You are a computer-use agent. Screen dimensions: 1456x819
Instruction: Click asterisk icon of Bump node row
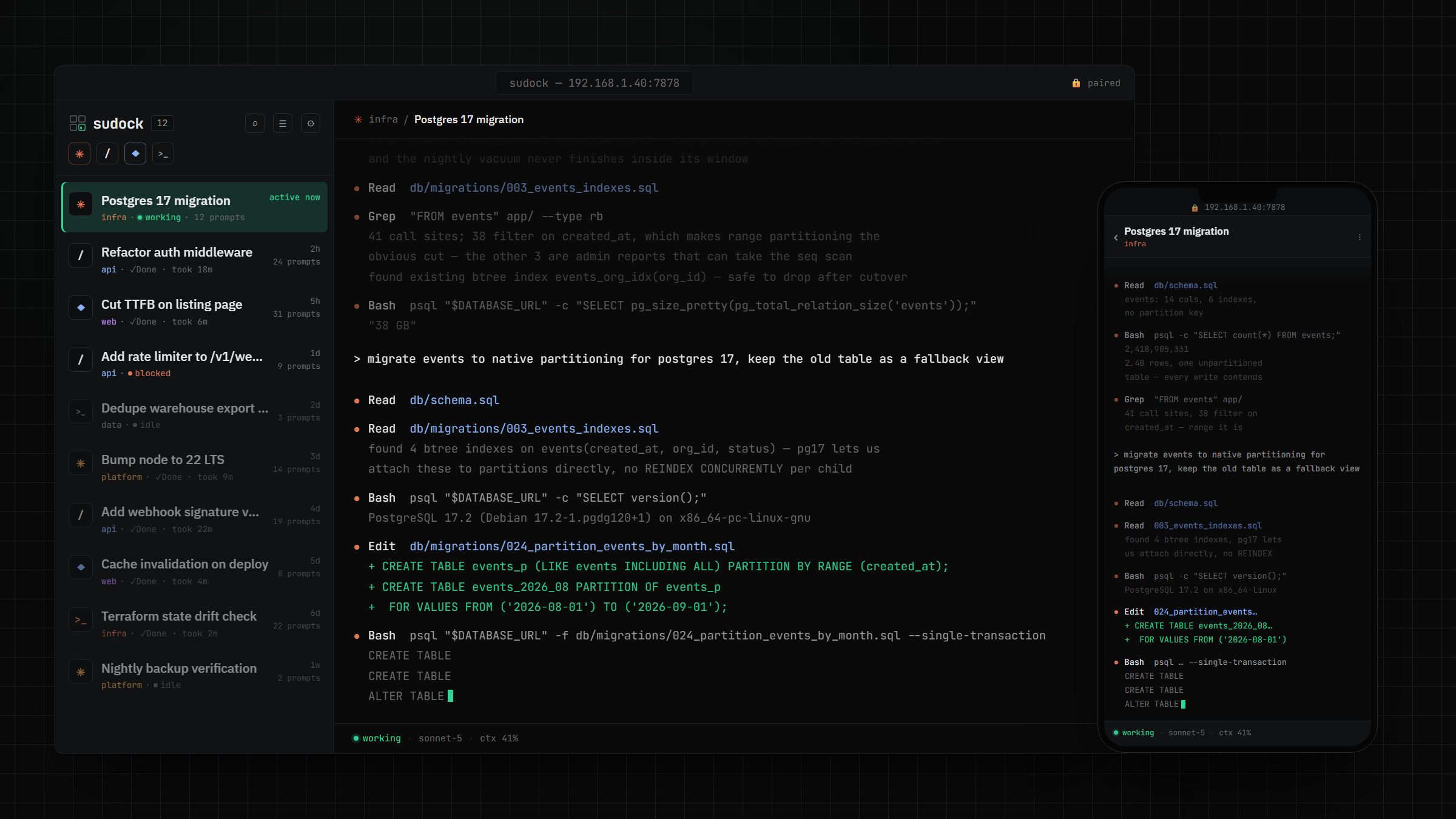(x=81, y=463)
